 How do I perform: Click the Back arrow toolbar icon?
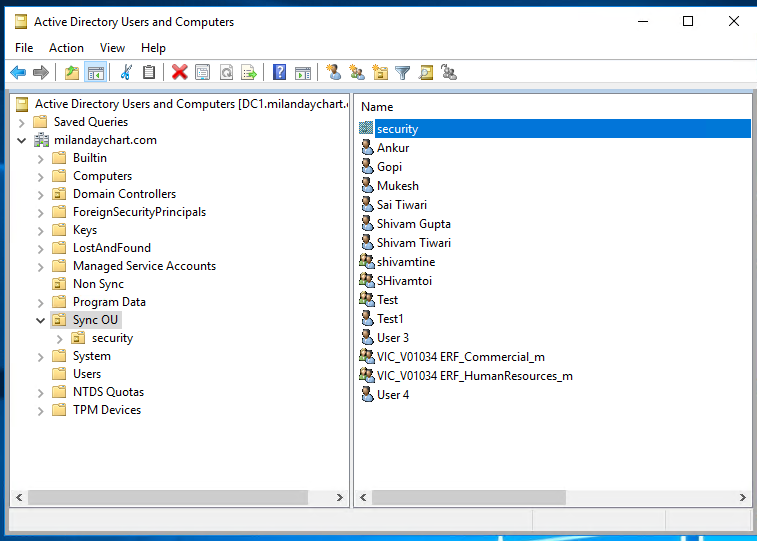pos(18,73)
